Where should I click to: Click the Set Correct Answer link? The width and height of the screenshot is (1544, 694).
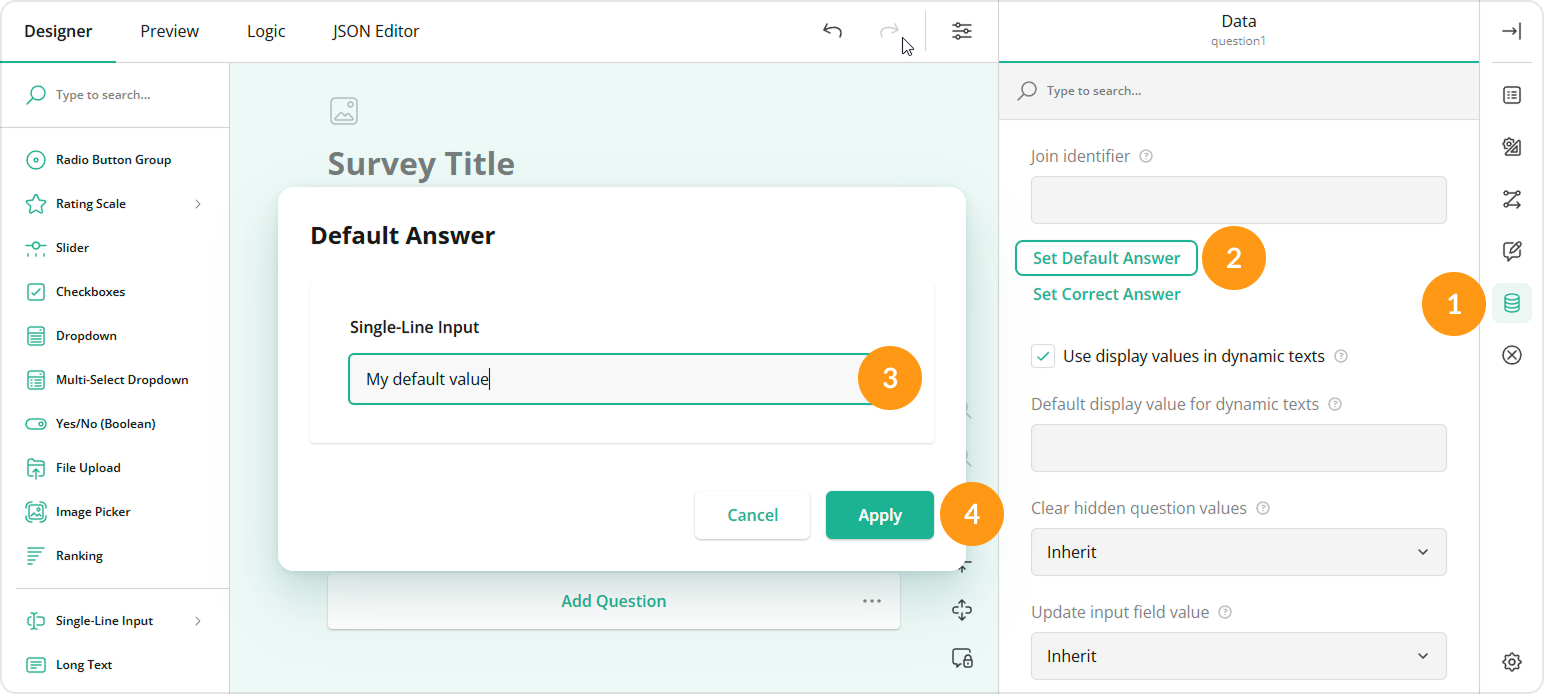[x=1106, y=293]
